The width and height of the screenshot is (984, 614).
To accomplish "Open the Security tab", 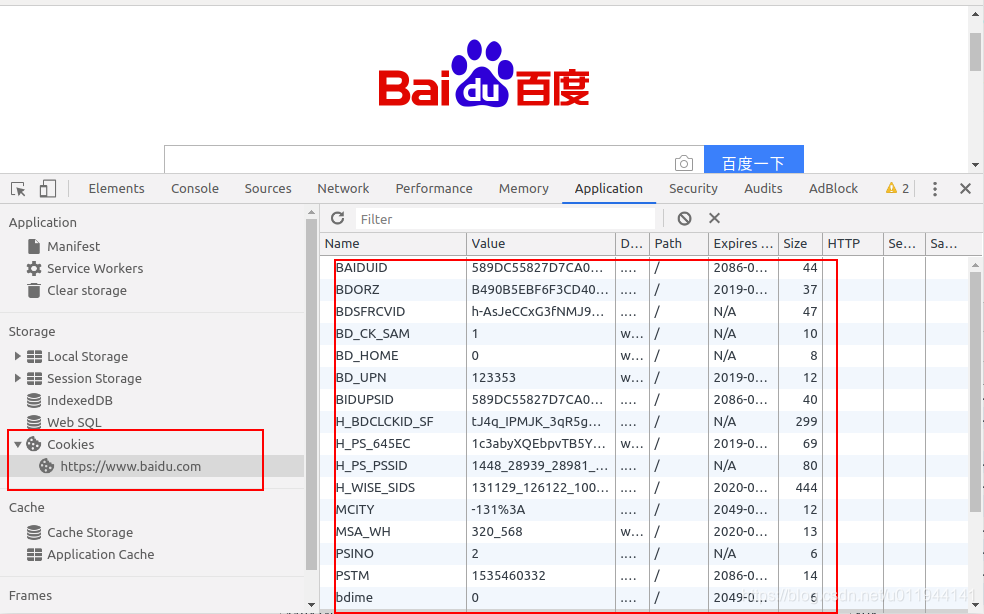I will [693, 188].
